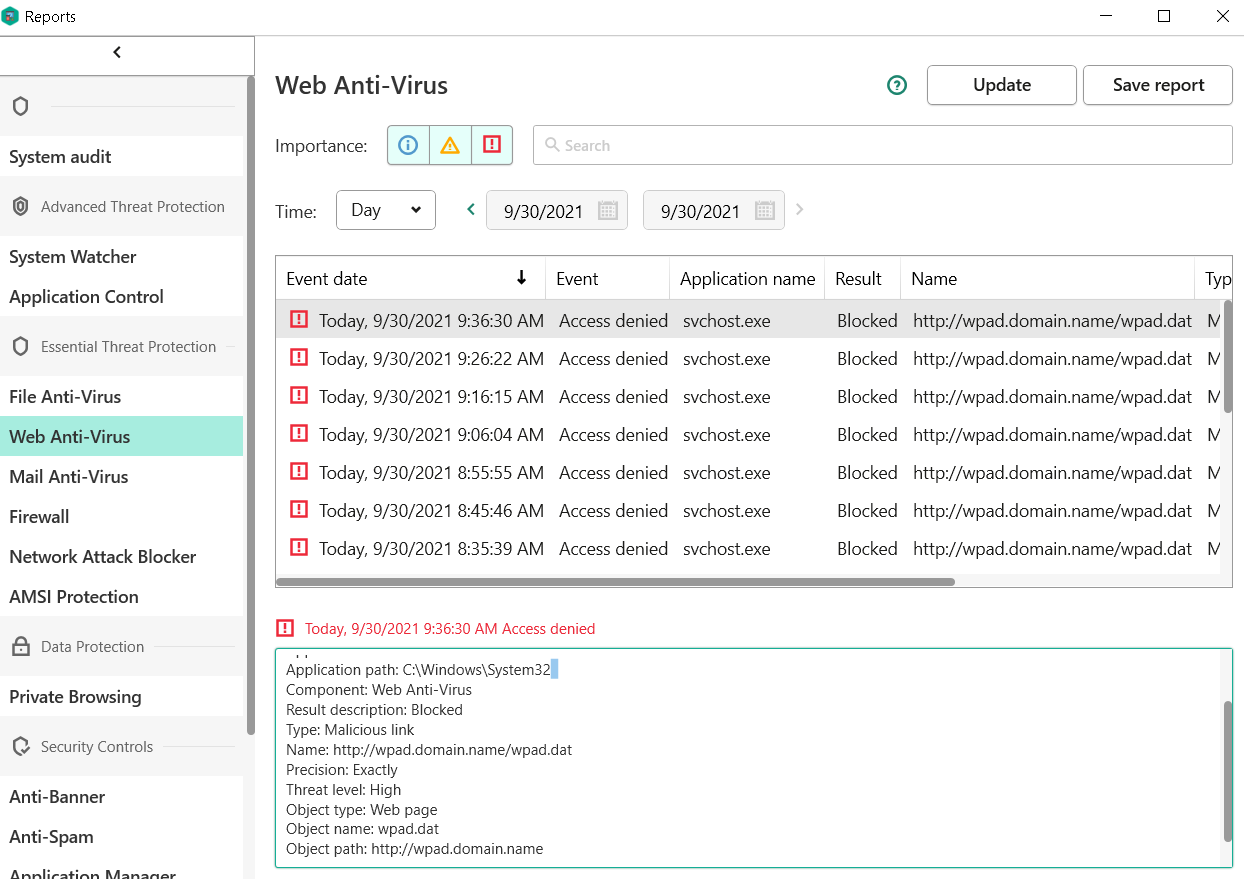Select the 8:55:55 AM event row
The height and width of the screenshot is (879, 1244).
[748, 472]
